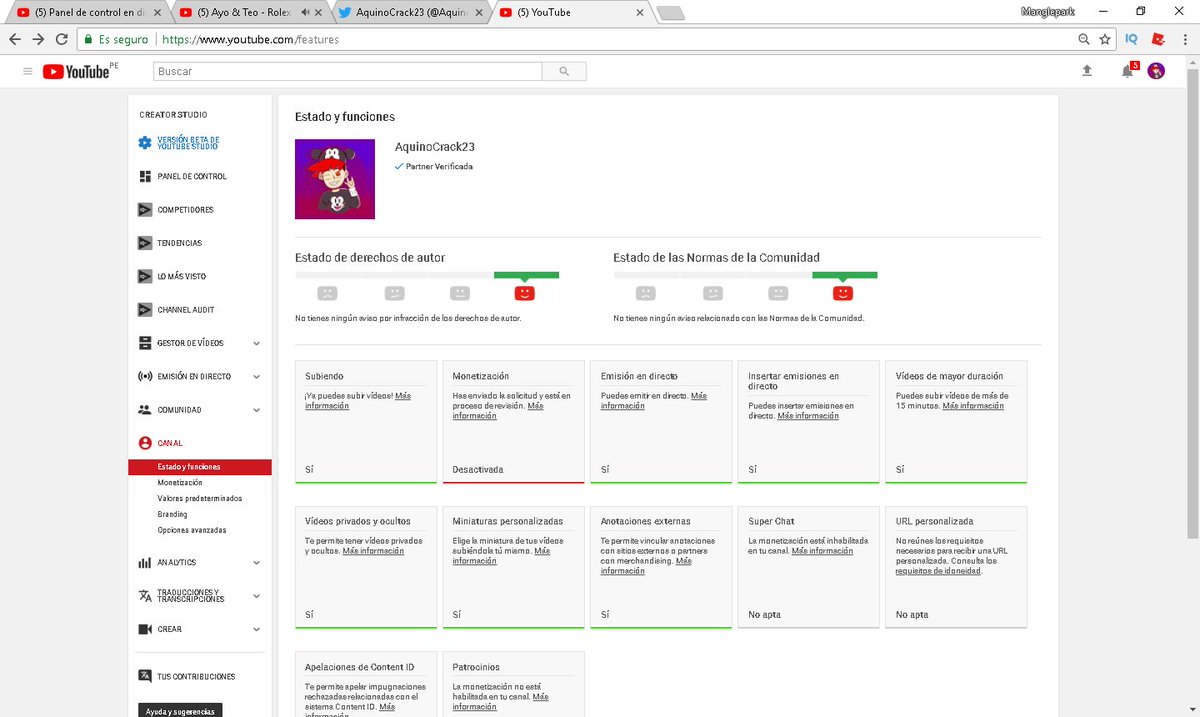Click the Emisión en directo broadcast icon
1200x717 pixels.
[145, 377]
